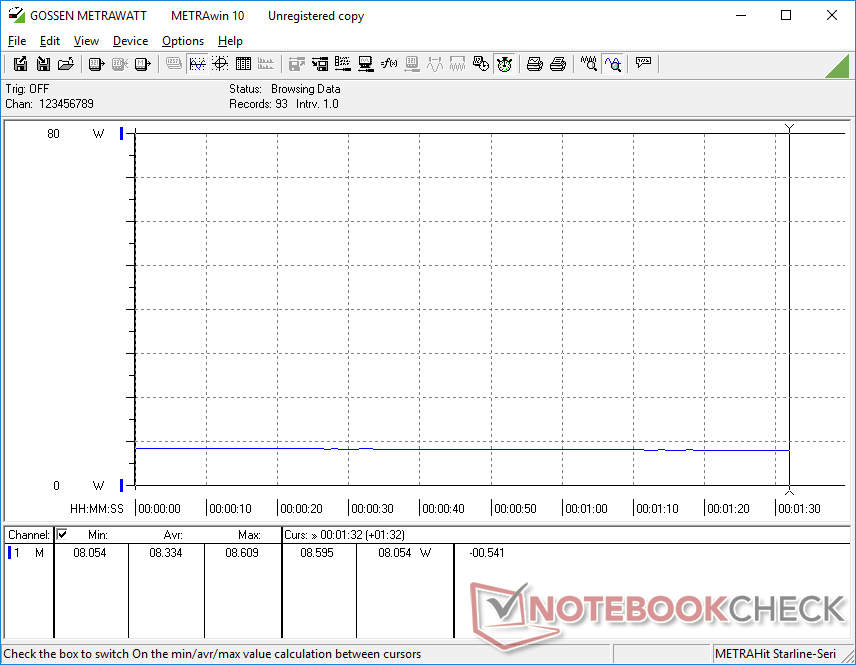Click the Records: 93 status text
Viewport: 856px width, 665px height.
click(258, 104)
